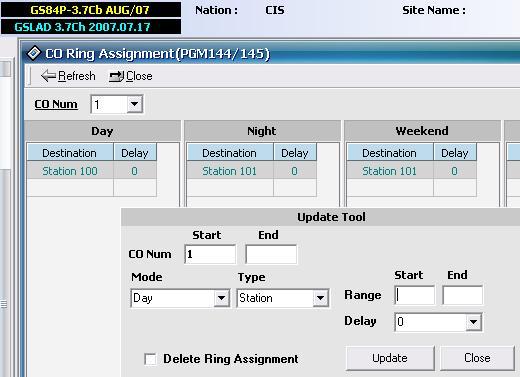Click Delay value 0 in Weekend table
This screenshot has width=520, height=377.
pyautogui.click(x=455, y=171)
